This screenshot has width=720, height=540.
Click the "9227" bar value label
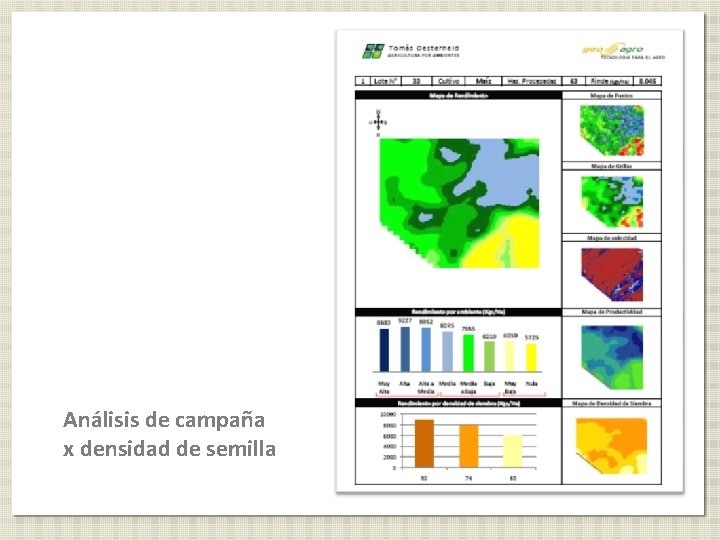405,321
